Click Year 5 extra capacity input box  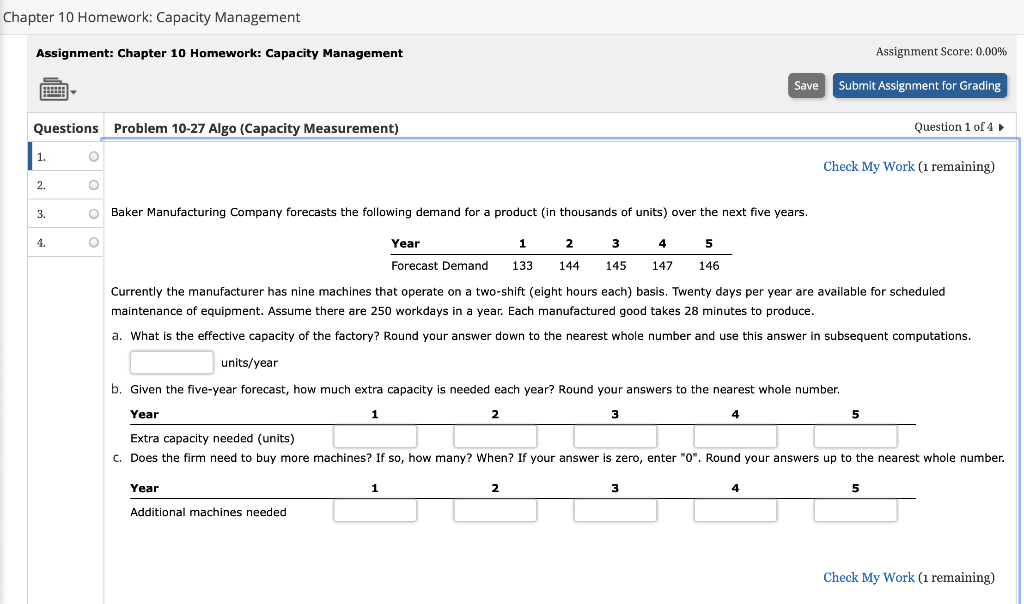click(x=855, y=436)
